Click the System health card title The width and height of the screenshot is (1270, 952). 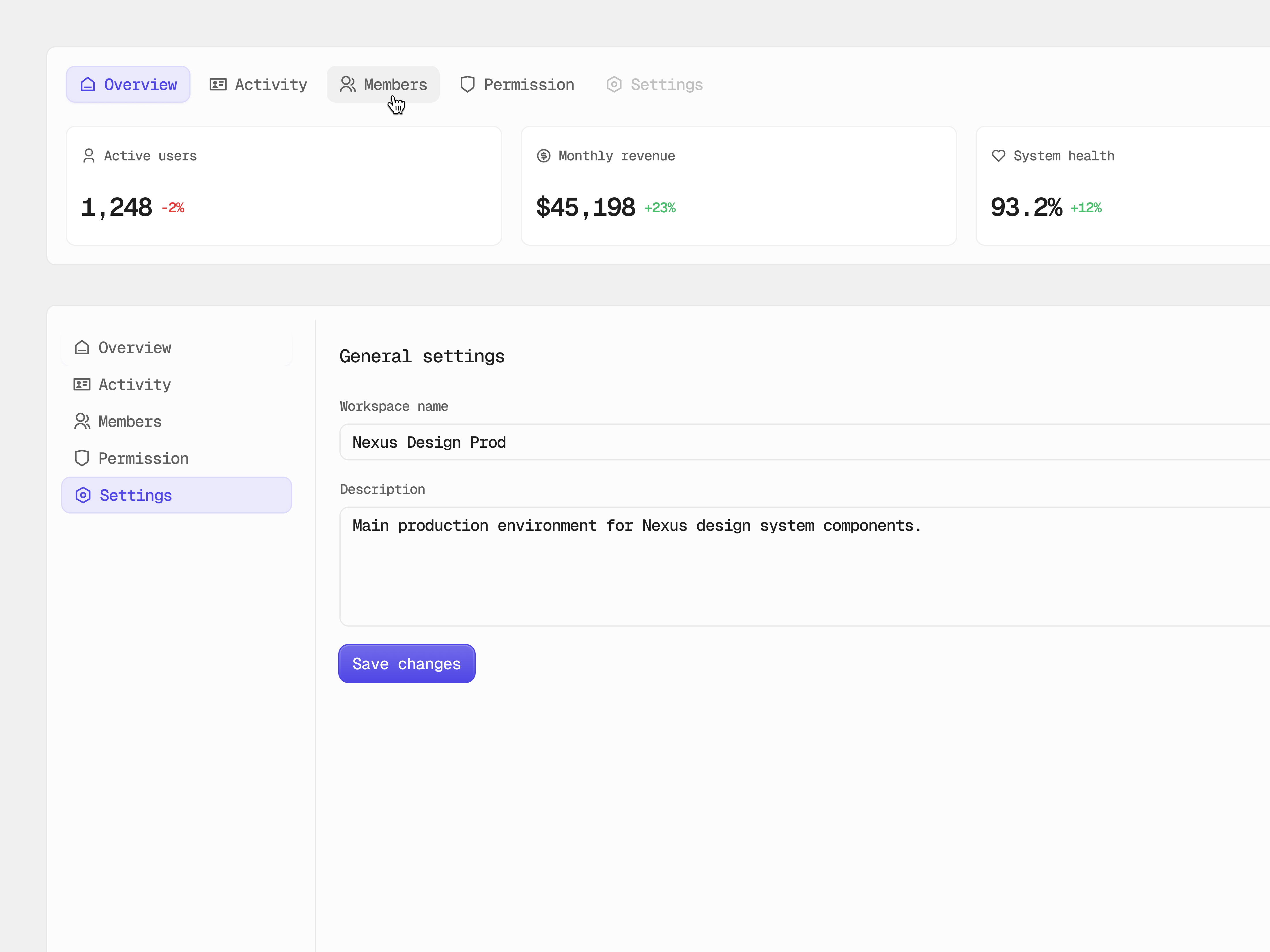coord(1064,156)
